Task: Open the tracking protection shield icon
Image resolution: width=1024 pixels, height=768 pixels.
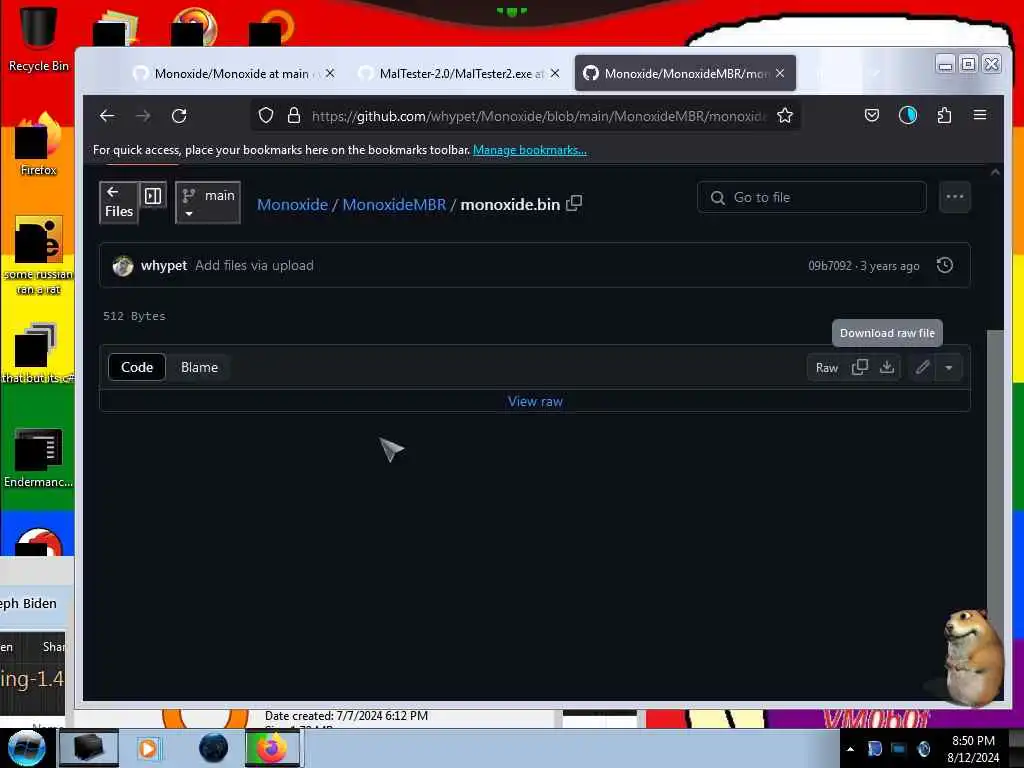Action: point(266,116)
